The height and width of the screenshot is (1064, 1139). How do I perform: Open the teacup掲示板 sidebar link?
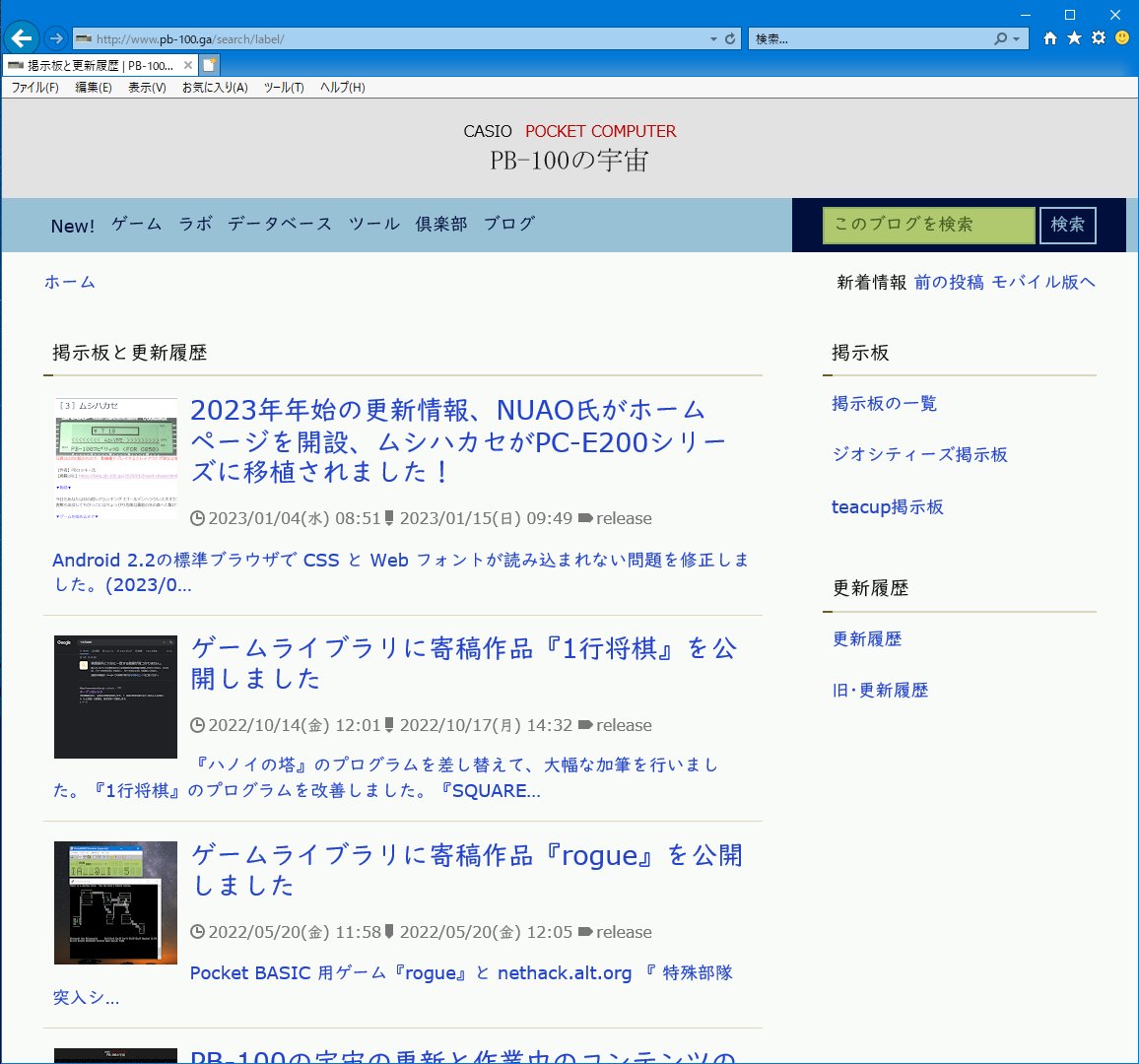(888, 507)
